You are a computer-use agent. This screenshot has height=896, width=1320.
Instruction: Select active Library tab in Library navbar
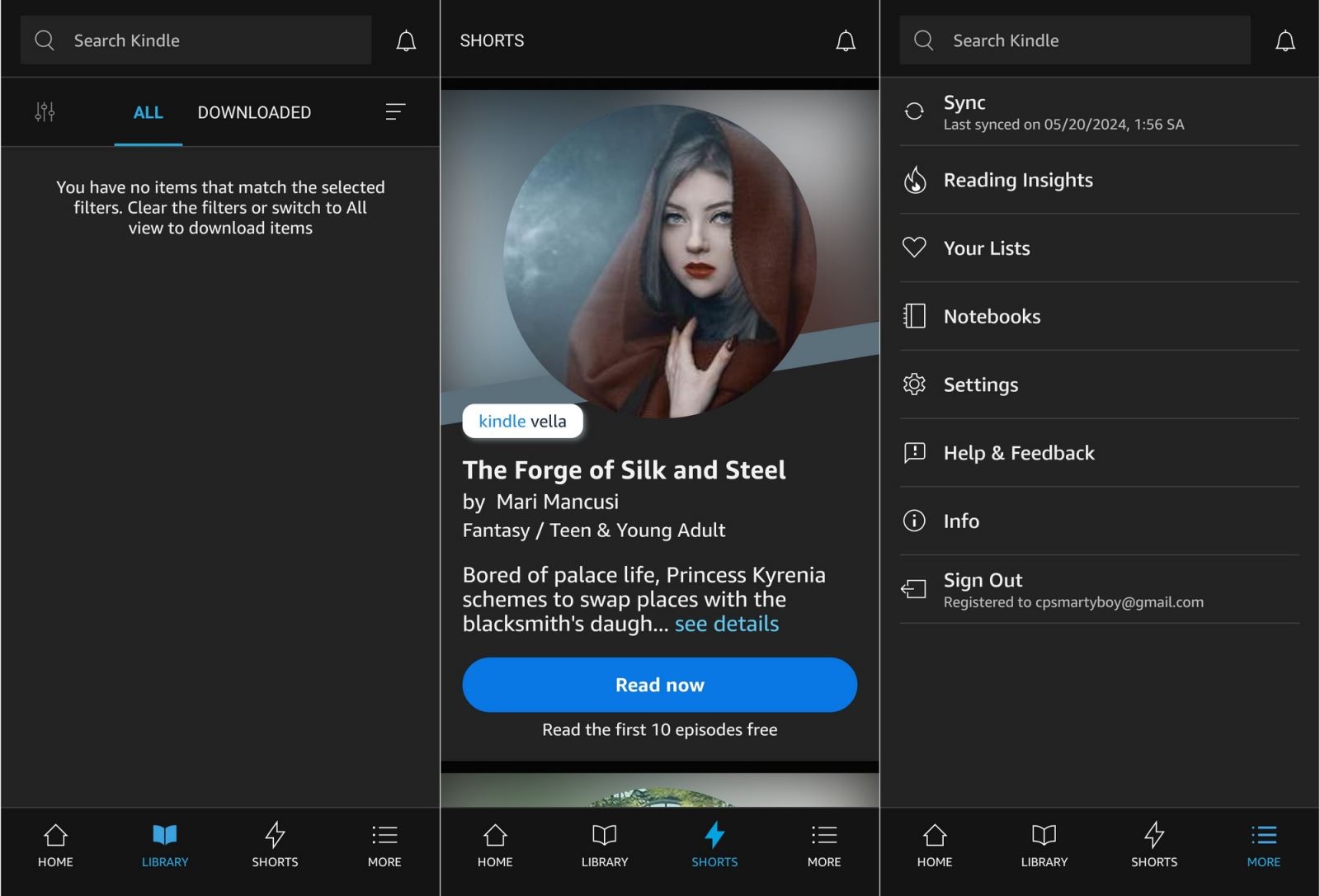165,846
